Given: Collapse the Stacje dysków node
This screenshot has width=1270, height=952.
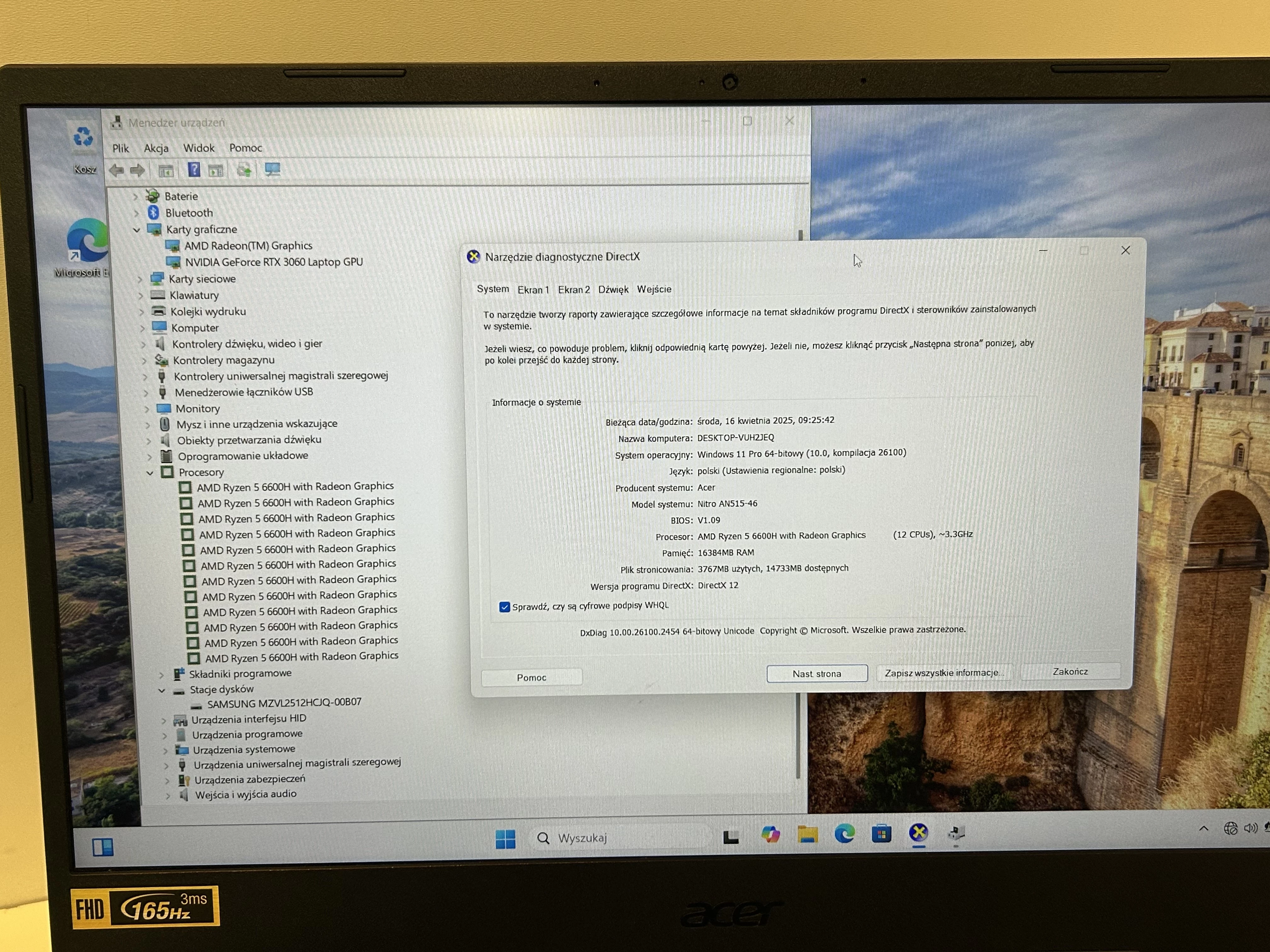Looking at the screenshot, I should (162, 690).
